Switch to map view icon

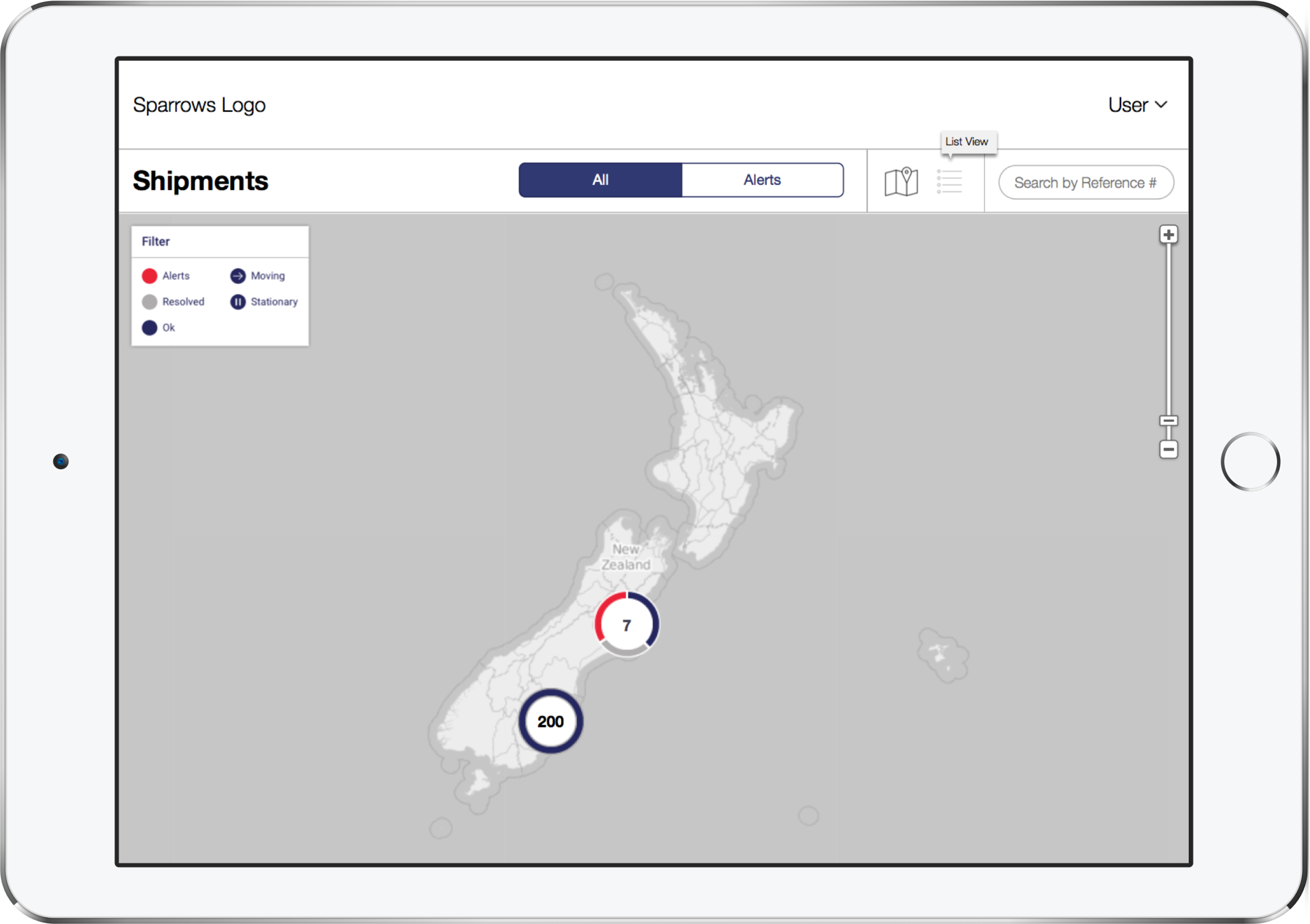(x=901, y=182)
